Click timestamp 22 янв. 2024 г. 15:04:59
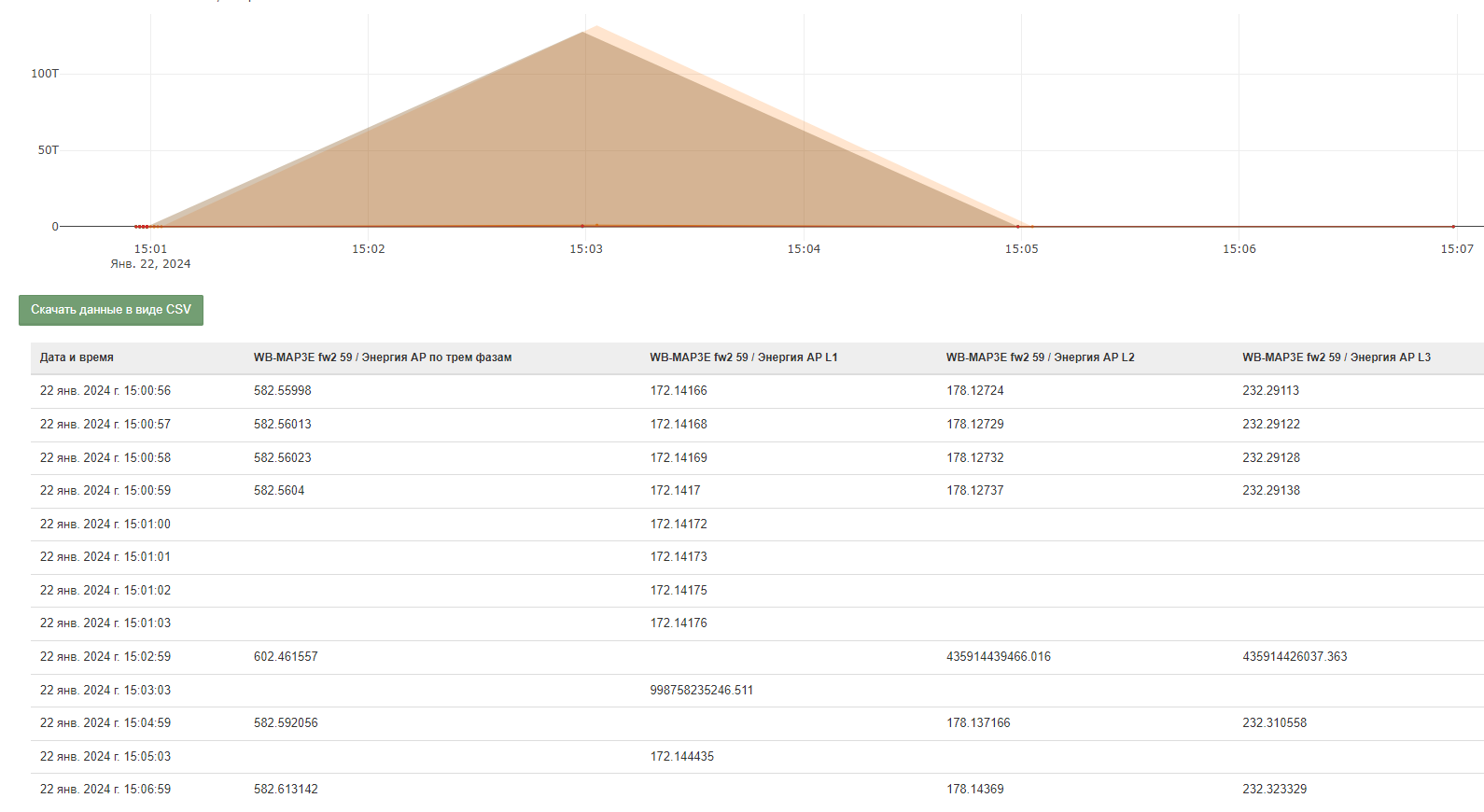 (x=105, y=723)
